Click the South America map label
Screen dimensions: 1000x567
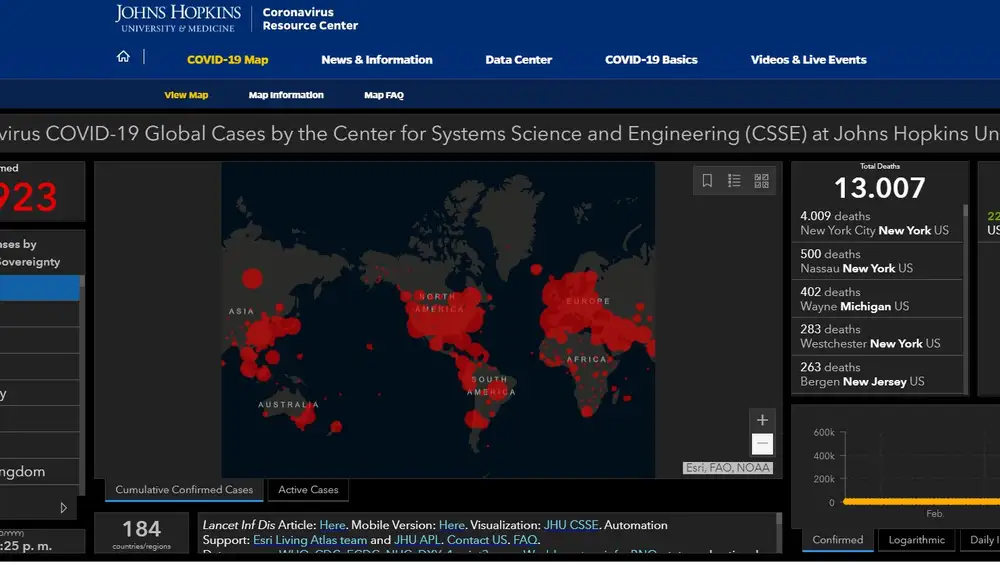[490, 385]
